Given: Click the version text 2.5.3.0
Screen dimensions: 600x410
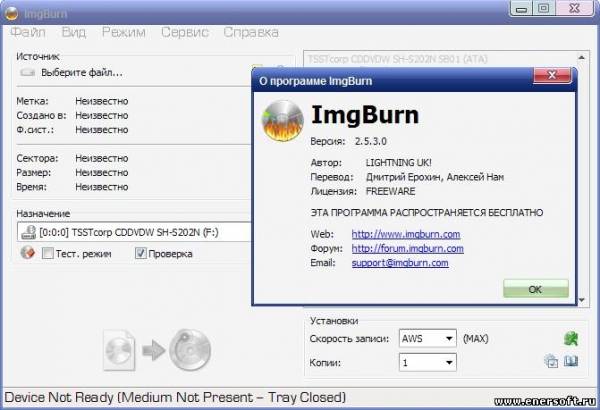Looking at the screenshot, I should tap(371, 141).
